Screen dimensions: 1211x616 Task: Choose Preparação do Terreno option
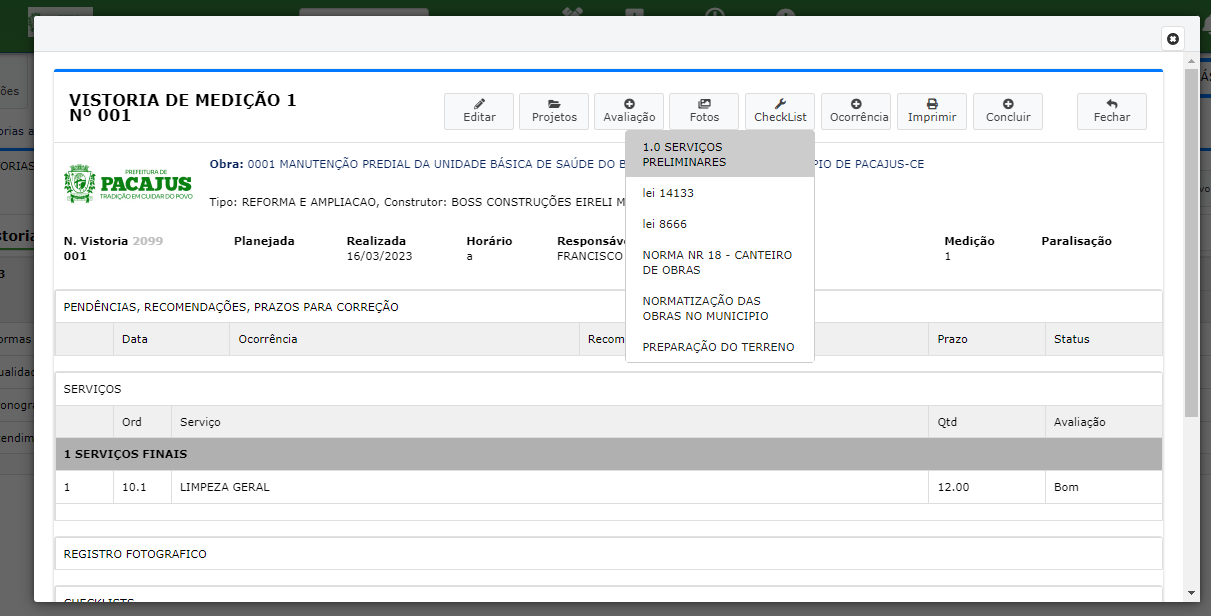coord(718,347)
